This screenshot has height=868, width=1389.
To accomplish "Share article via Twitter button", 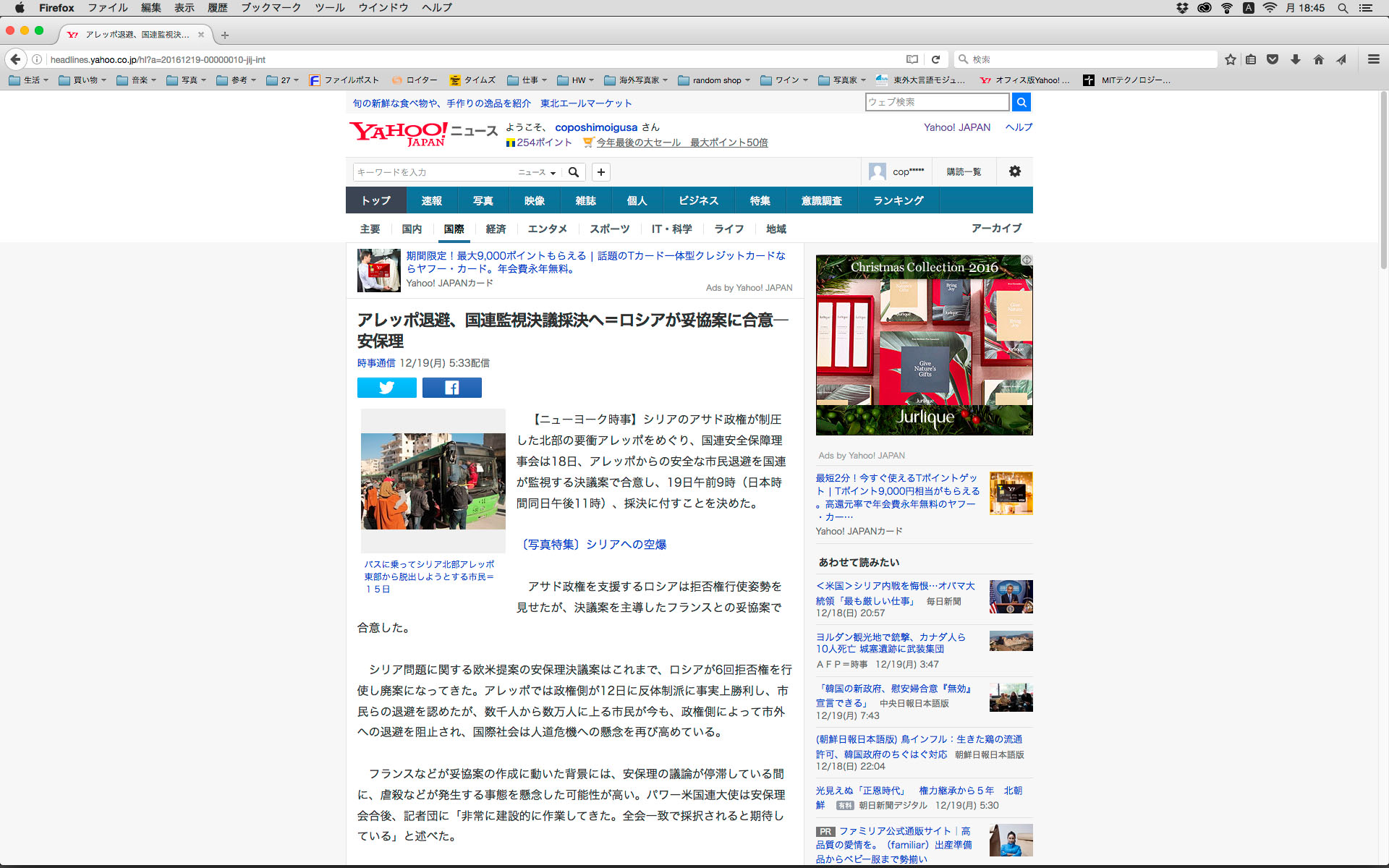I will [386, 388].
